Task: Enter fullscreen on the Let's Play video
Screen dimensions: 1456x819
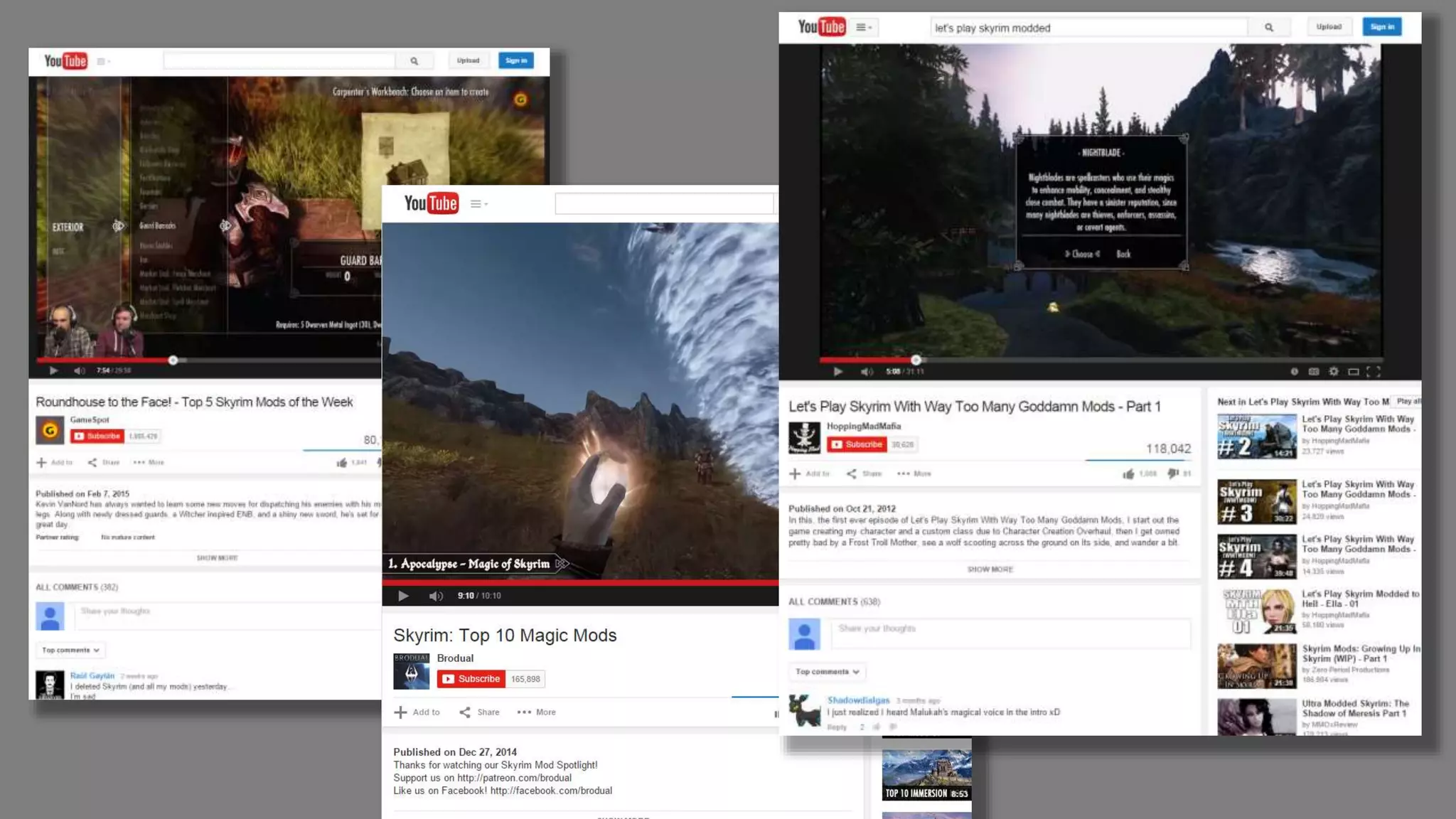Action: click(x=1374, y=372)
